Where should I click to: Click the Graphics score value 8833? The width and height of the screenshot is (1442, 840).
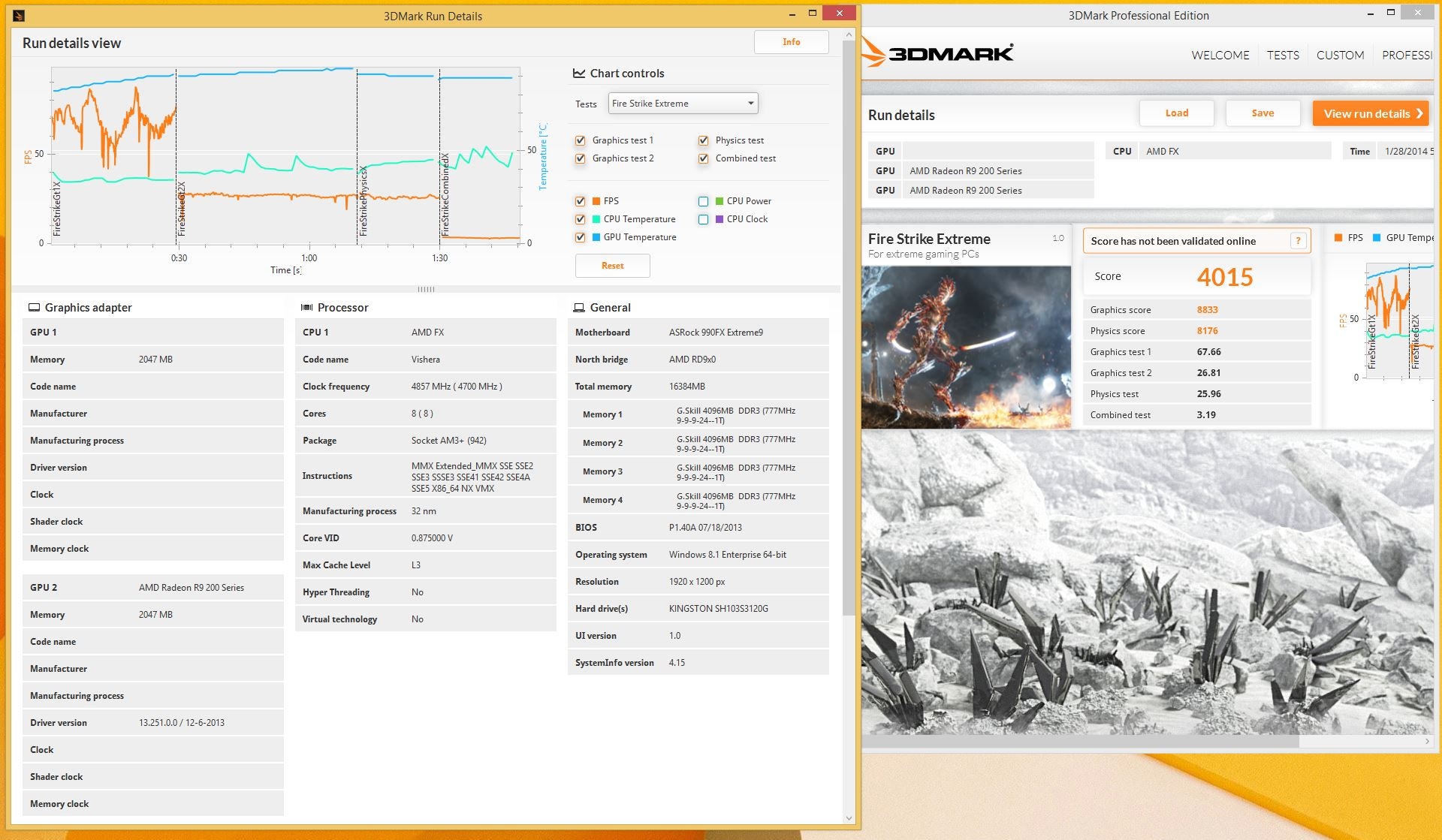(x=1208, y=310)
